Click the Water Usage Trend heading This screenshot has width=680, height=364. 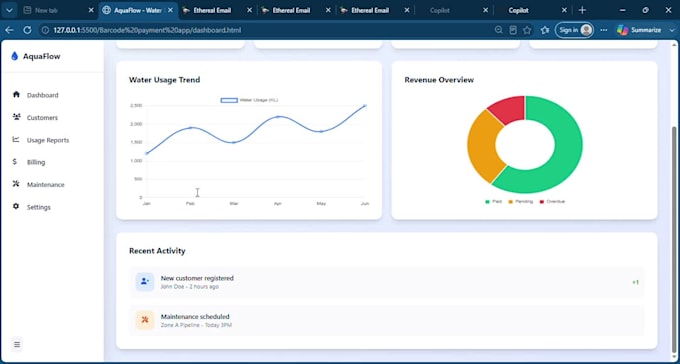[164, 80]
